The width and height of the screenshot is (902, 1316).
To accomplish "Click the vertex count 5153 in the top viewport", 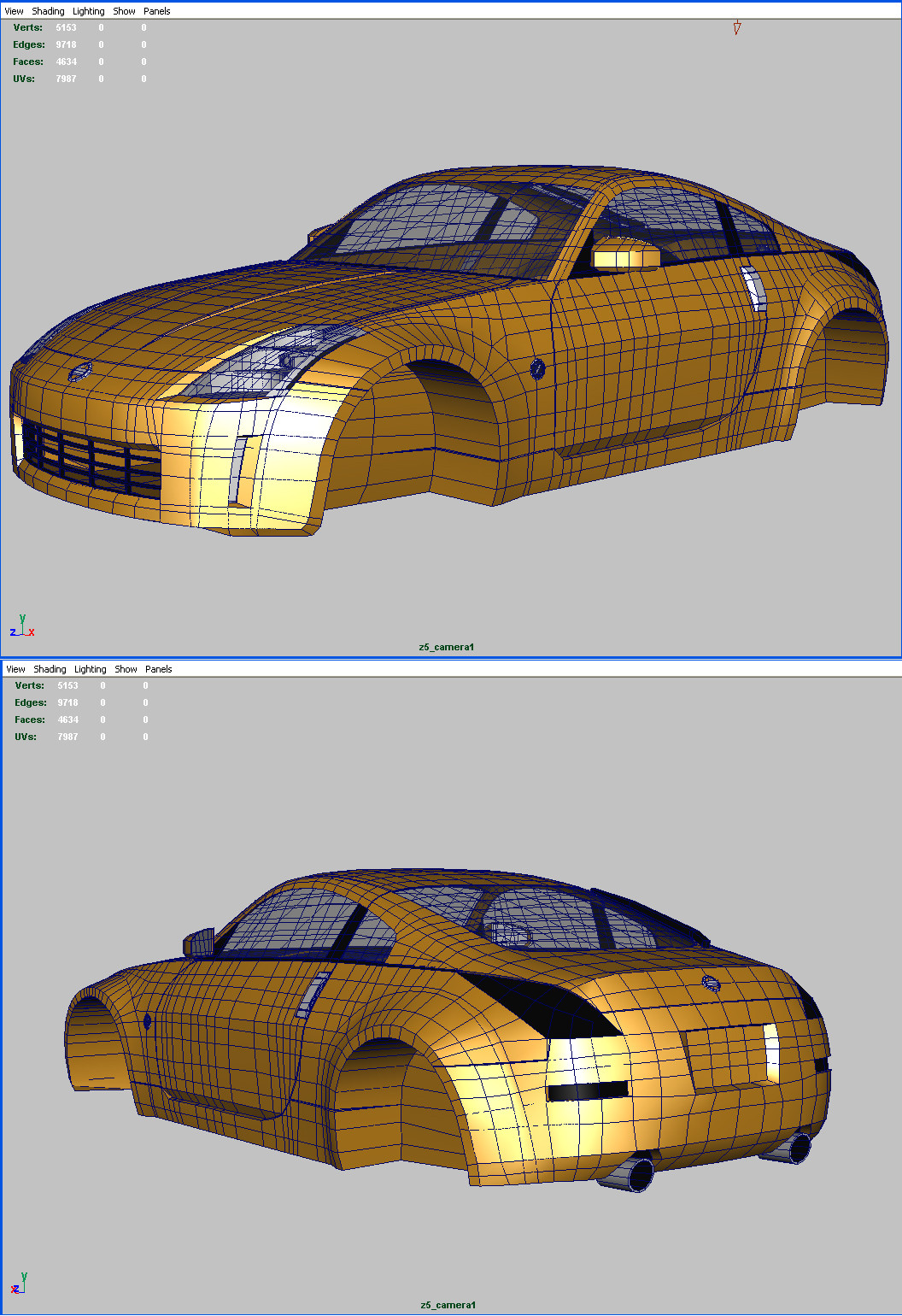I will 66,27.
